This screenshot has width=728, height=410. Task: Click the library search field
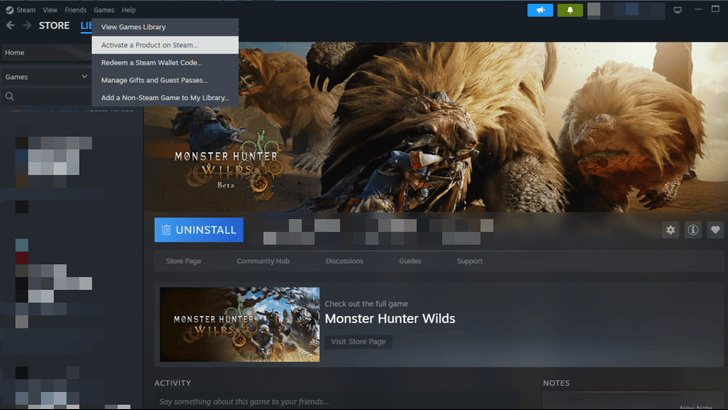[x=46, y=97]
